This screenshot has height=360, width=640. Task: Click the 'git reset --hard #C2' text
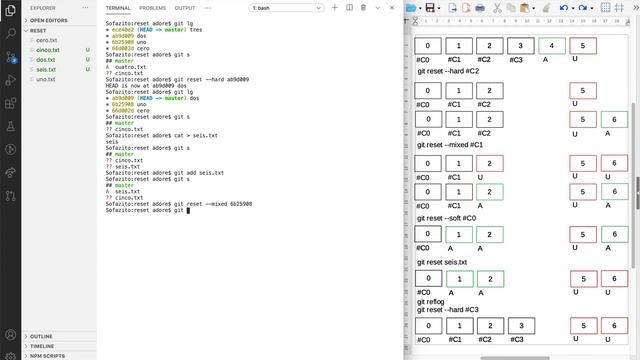pyautogui.click(x=448, y=71)
